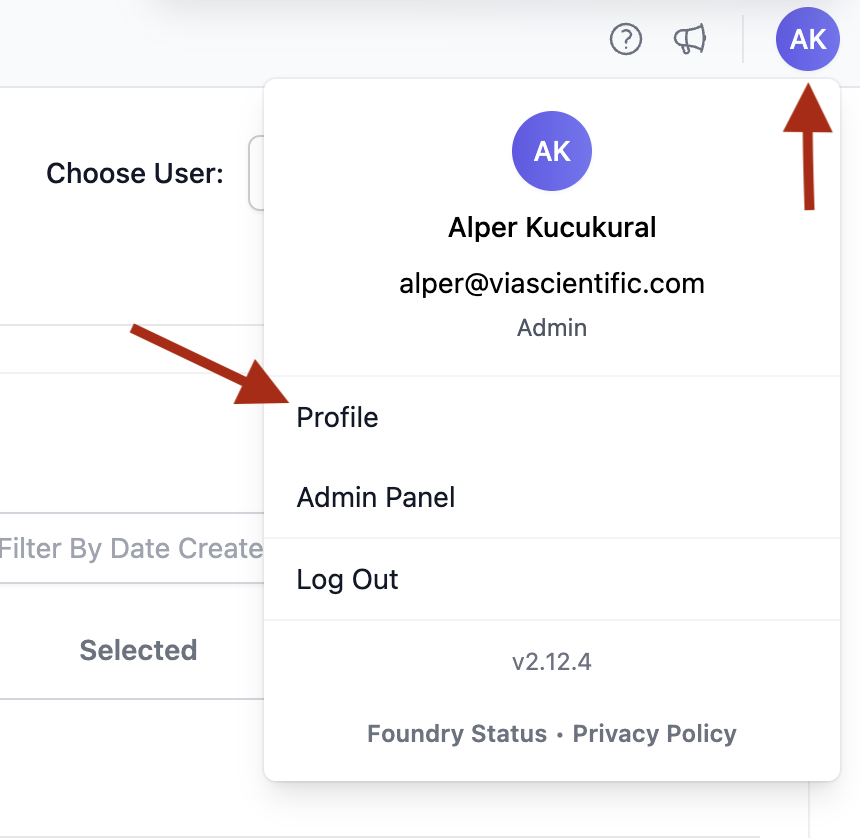Click the empty table row below Selected
Image resolution: width=860 pixels, height=838 pixels.
130,765
